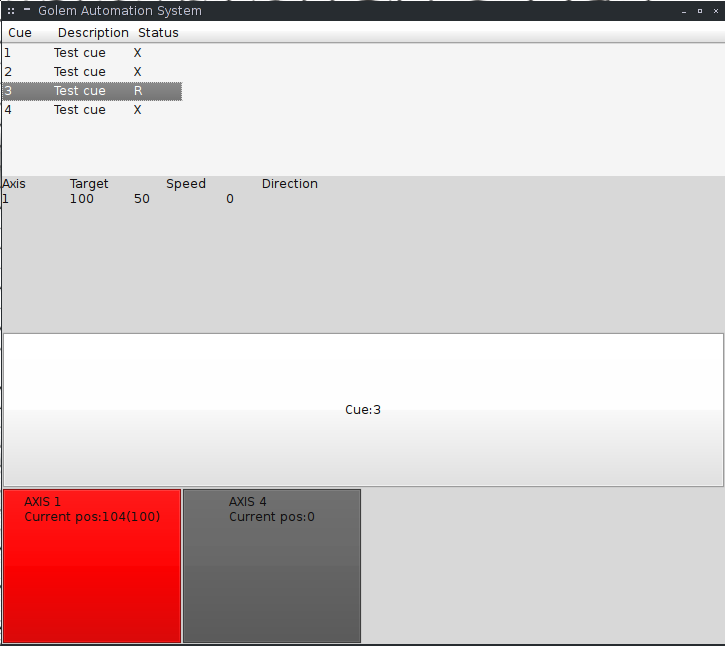Click the shade icon beside window title

[26, 10]
